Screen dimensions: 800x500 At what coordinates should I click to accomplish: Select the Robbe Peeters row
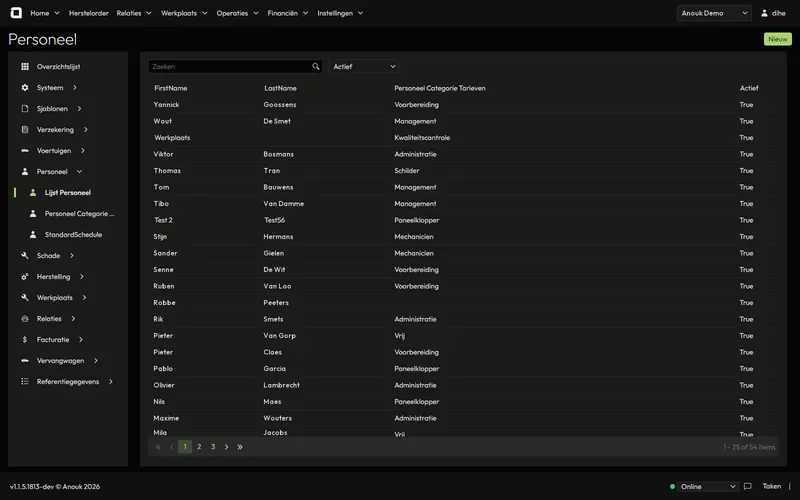click(x=463, y=303)
